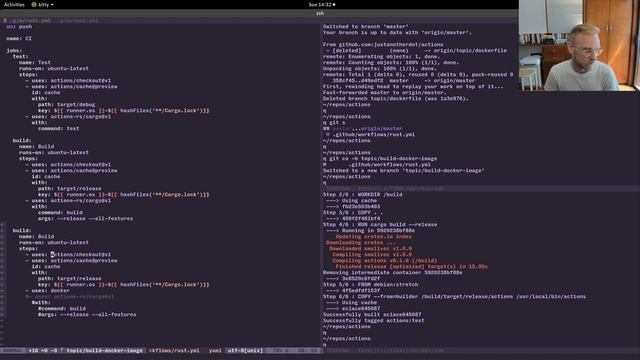This screenshot has width=640, height=360.
Task: Click the 'name: CI' line
Action: [x=19, y=38]
